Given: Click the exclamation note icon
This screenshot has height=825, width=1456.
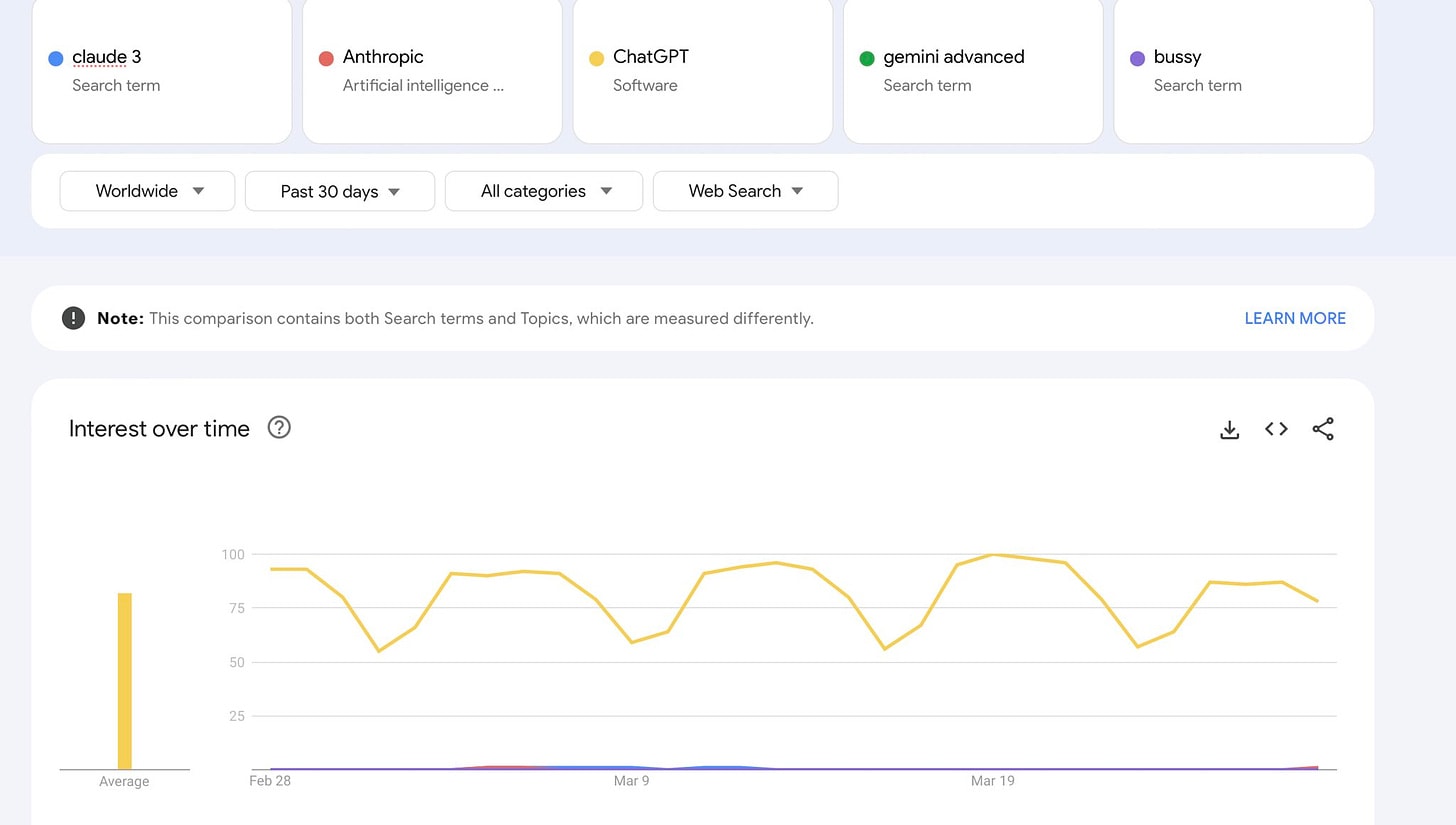Looking at the screenshot, I should tap(73, 318).
